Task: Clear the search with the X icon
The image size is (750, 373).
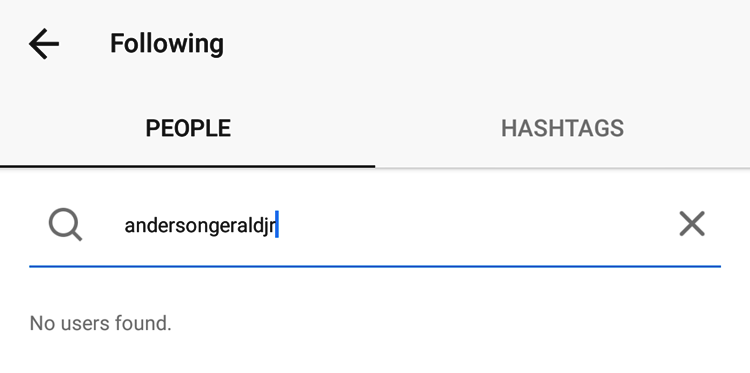Action: pyautogui.click(x=692, y=223)
